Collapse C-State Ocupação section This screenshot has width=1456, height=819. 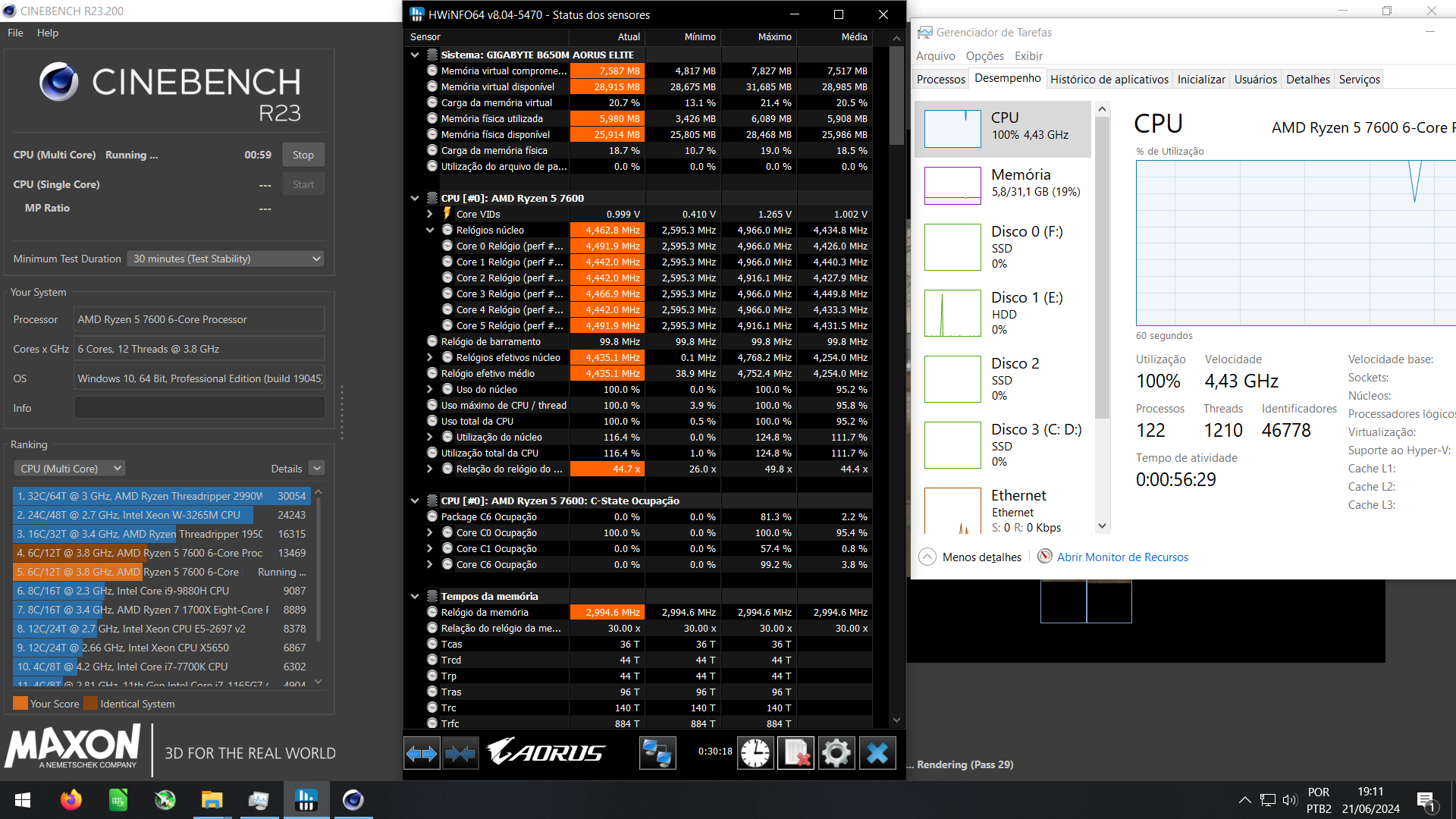click(x=415, y=500)
